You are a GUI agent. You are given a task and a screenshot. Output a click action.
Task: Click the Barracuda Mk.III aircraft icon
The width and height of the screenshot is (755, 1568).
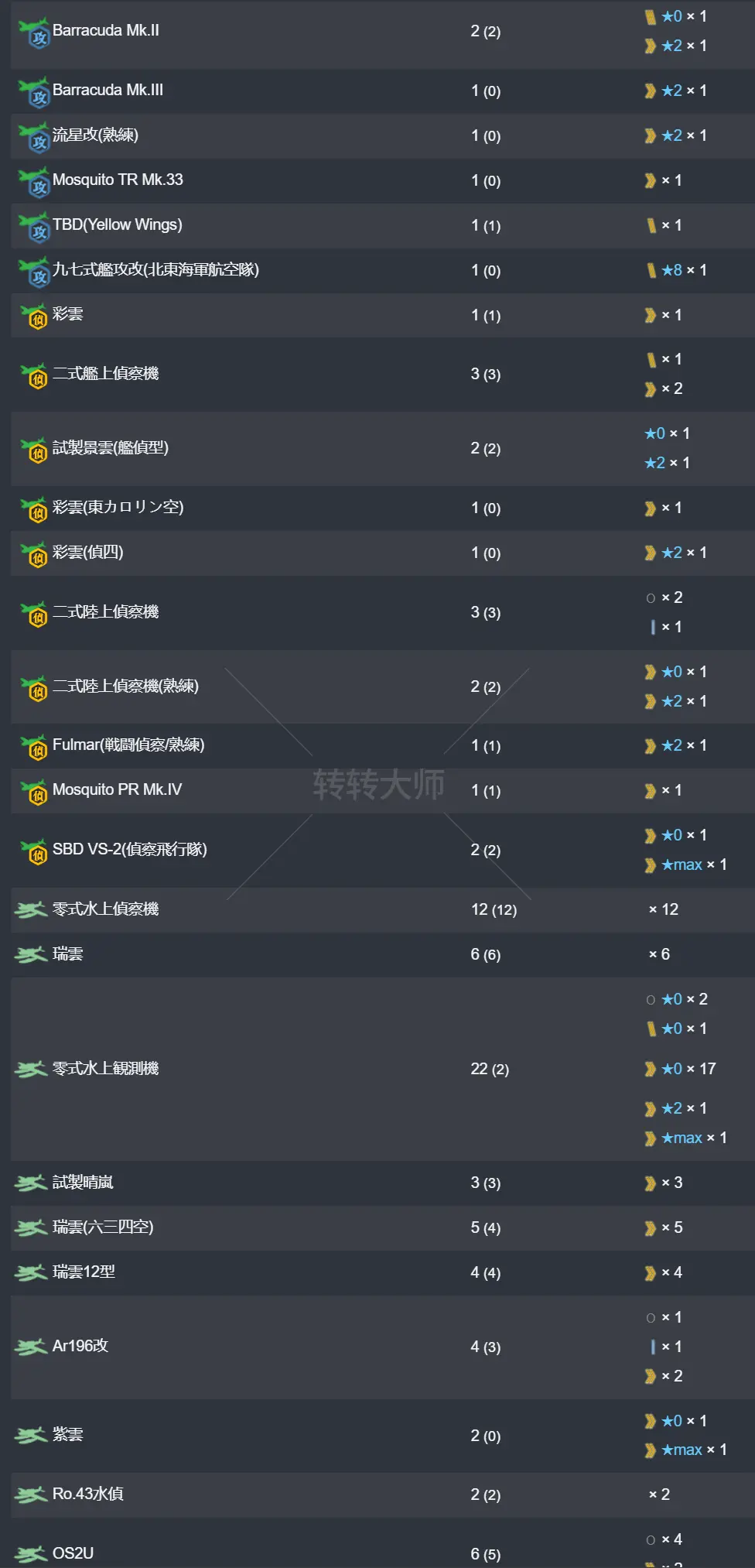[x=34, y=92]
